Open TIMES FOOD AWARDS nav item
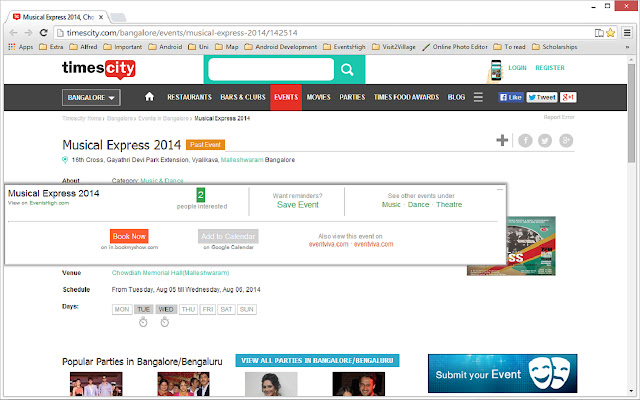The width and height of the screenshot is (640, 400). click(406, 97)
